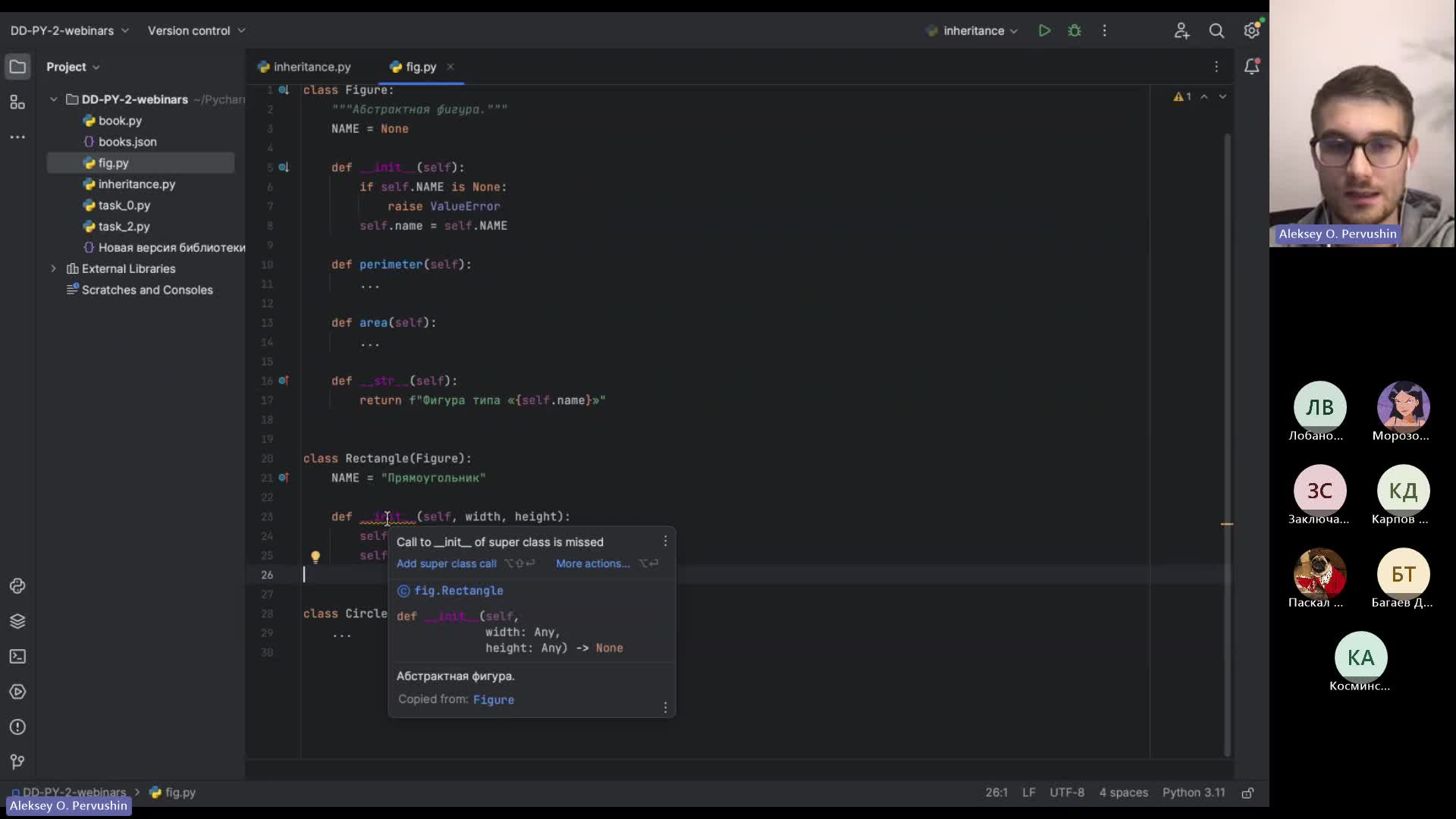Open the Run tool window in sidebar
This screenshot has height=819, width=1456.
pos(17,692)
